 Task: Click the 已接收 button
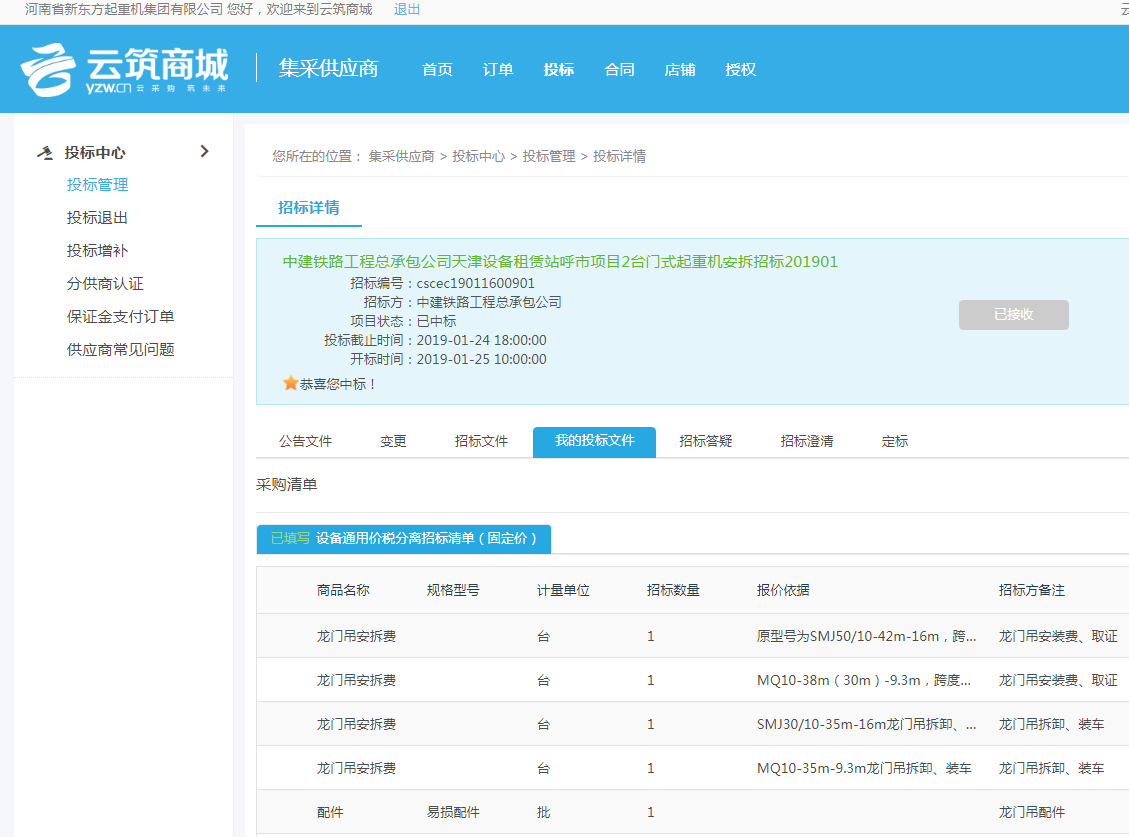[x=1014, y=315]
